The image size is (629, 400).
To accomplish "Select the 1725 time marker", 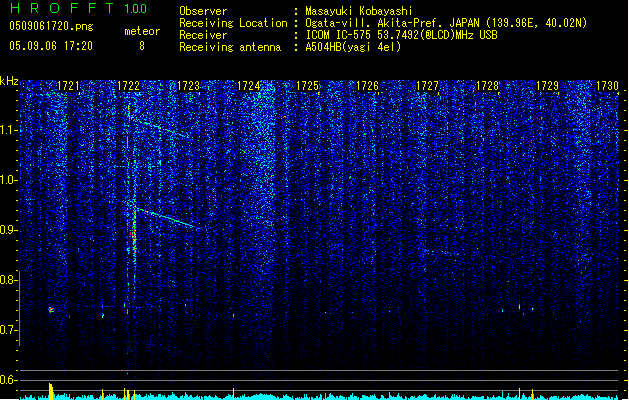I will (x=308, y=86).
